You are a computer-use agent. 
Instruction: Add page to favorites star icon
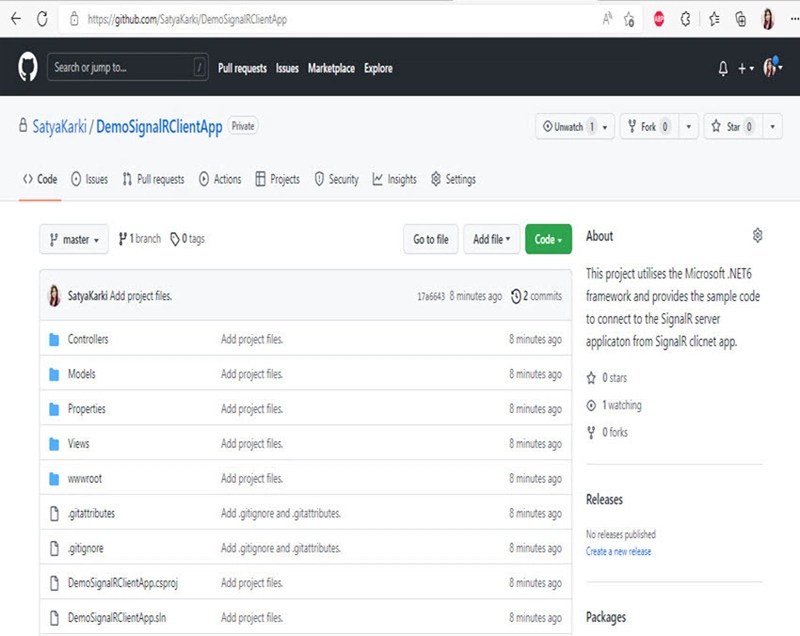point(629,20)
